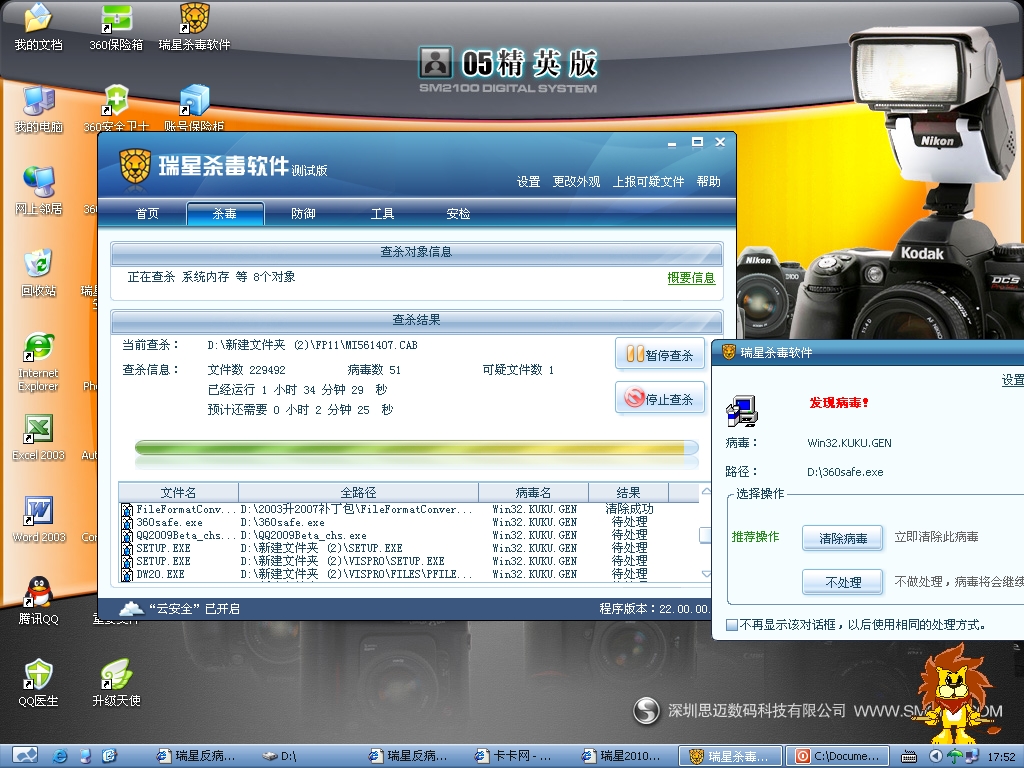Click scroll up arrow of results list

(706, 490)
